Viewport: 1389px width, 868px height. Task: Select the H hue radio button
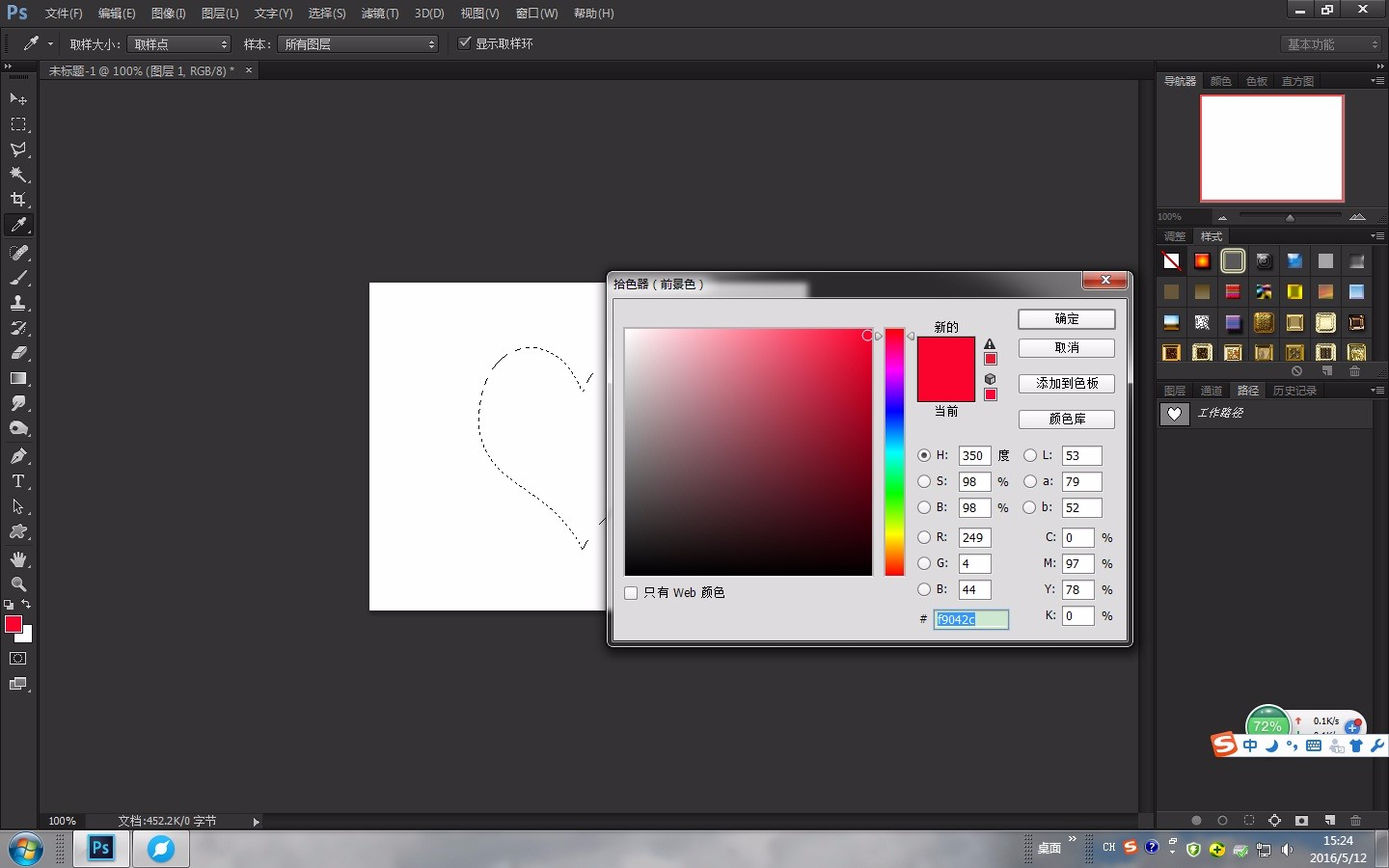(924, 455)
